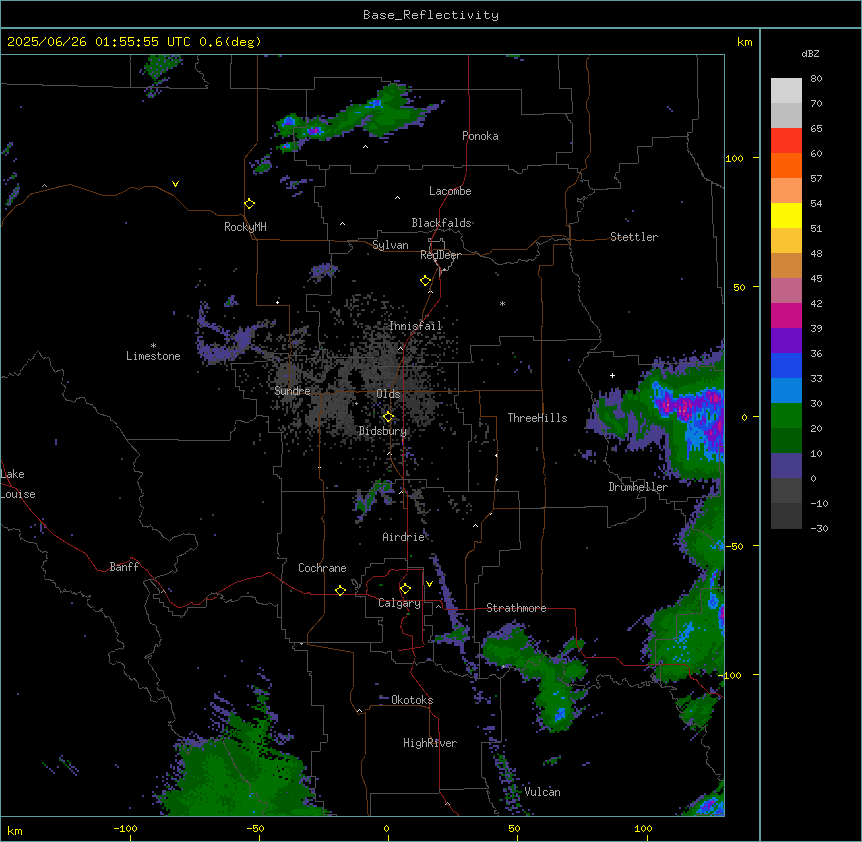The image size is (862, 842).
Task: Click the 50 label on the right axis
Action: [x=739, y=287]
